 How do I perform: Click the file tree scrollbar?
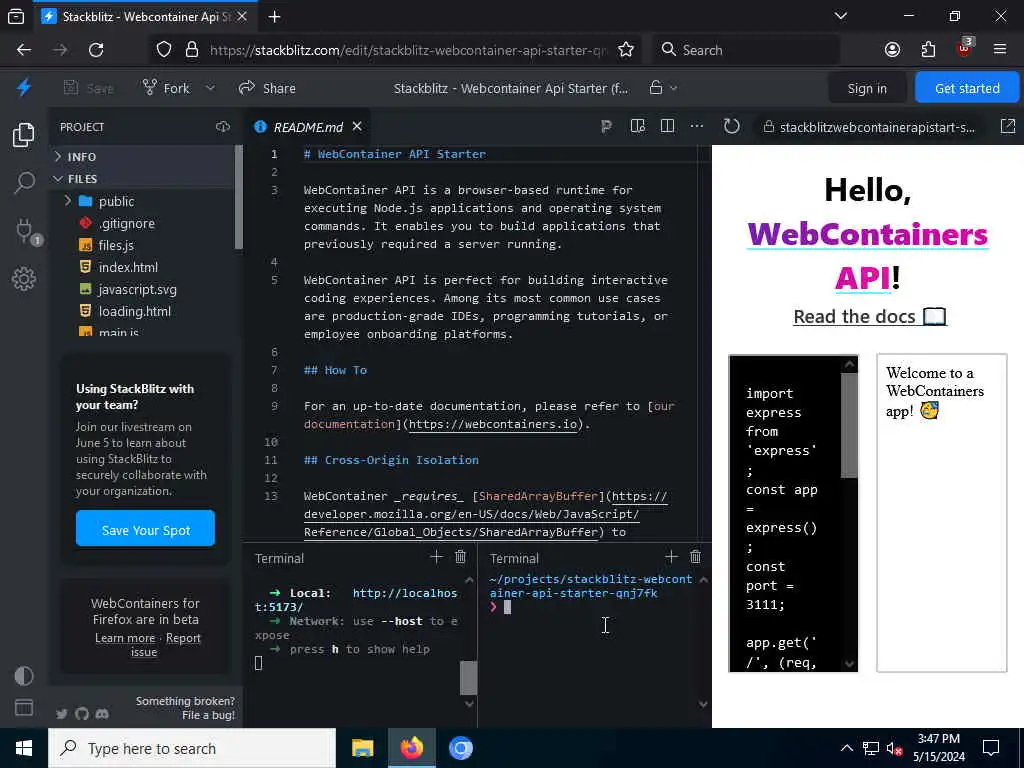pyautogui.click(x=238, y=197)
